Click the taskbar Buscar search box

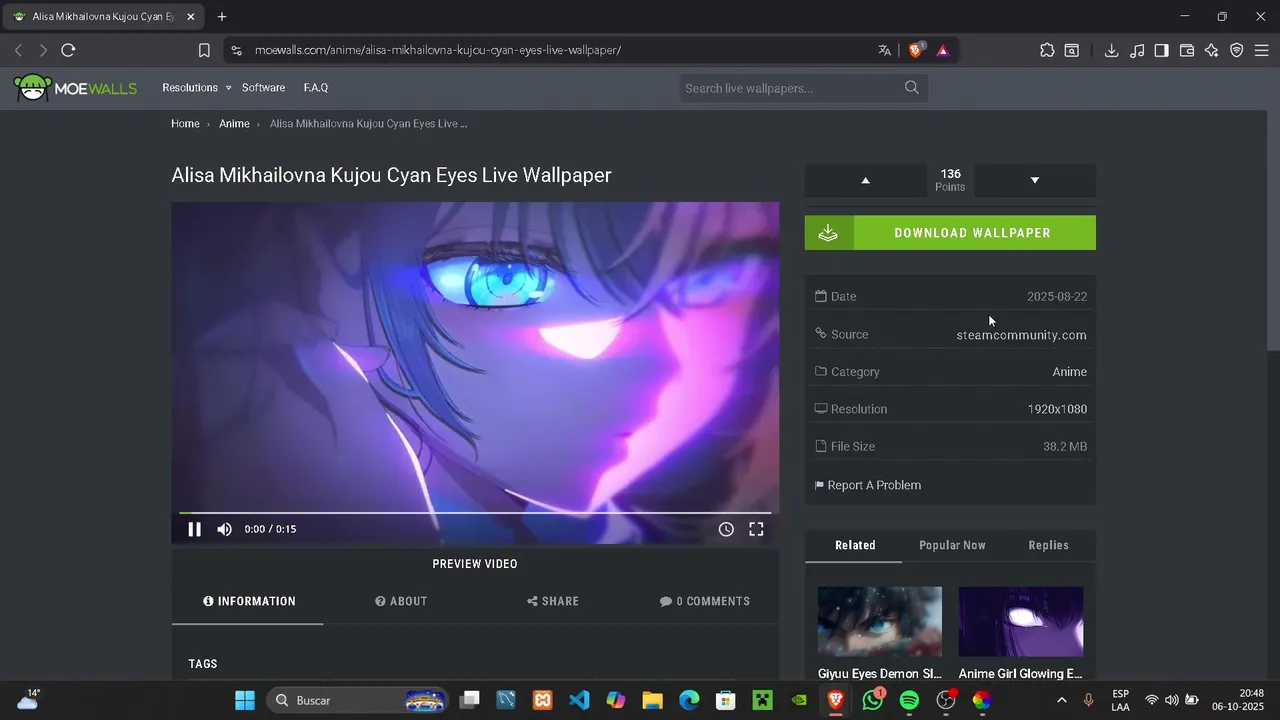click(357, 700)
